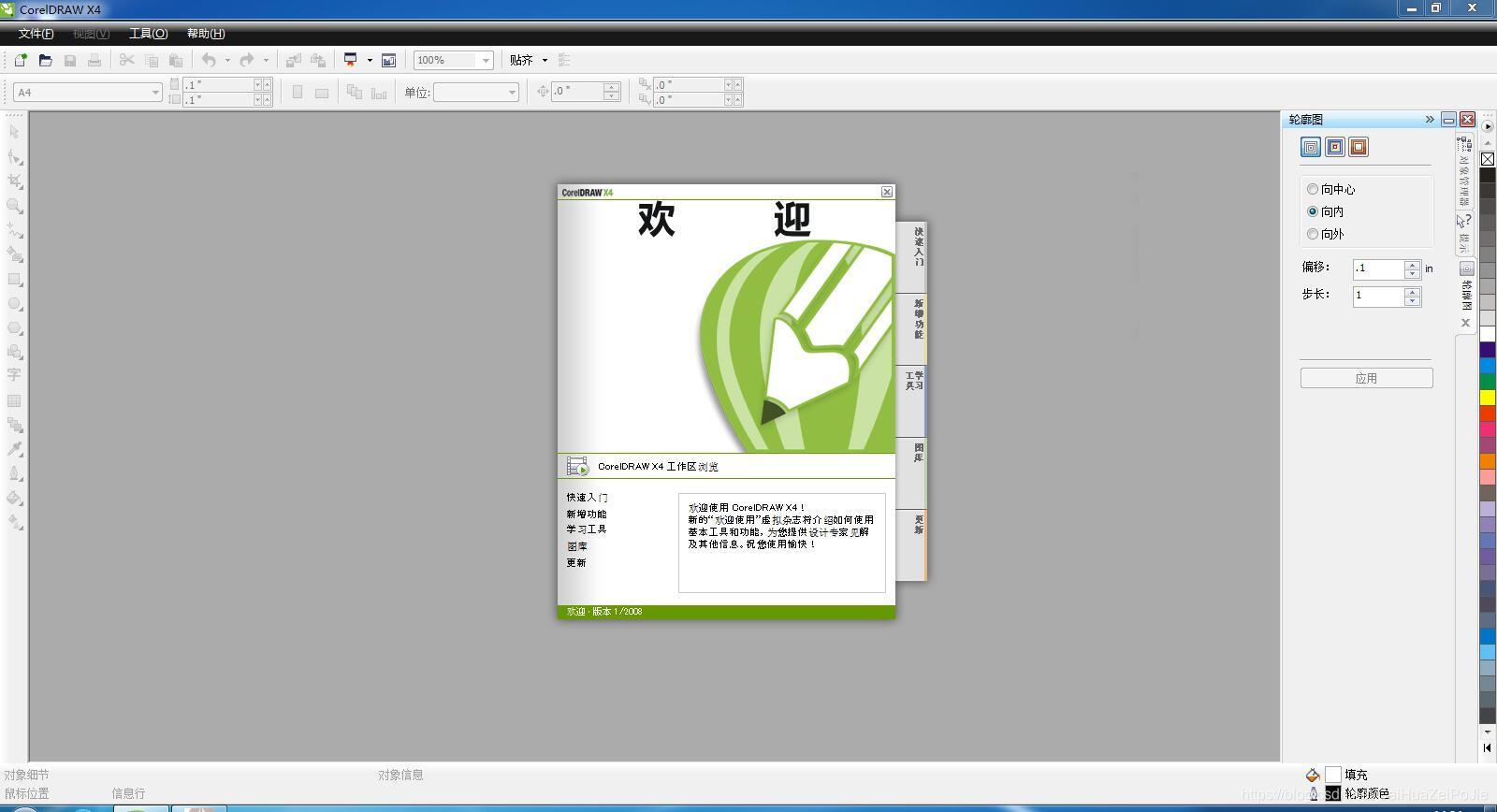Click the Welcome screen toolbar icon
The height and width of the screenshot is (812, 1497).
[389, 60]
